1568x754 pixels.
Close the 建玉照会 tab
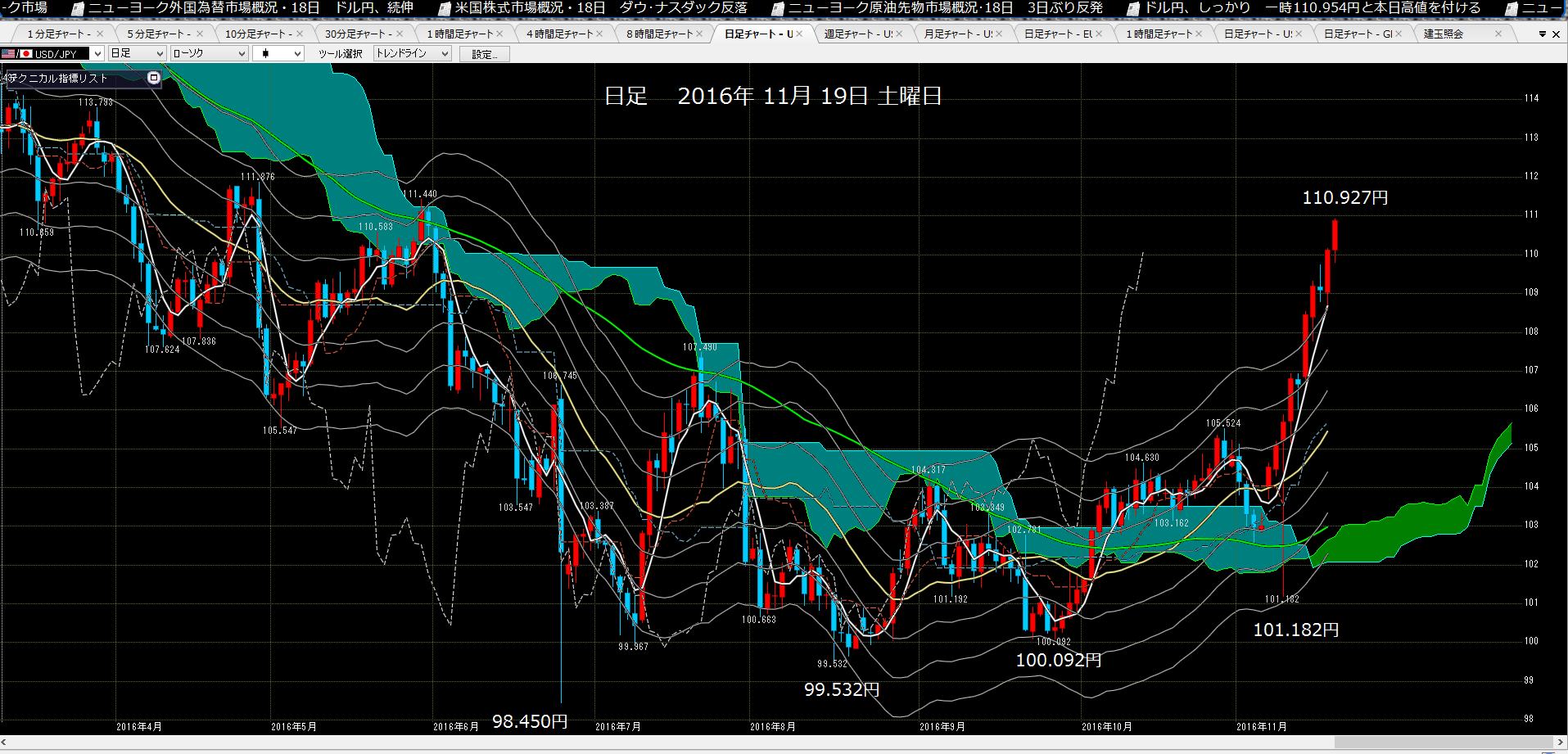pyautogui.click(x=1498, y=34)
